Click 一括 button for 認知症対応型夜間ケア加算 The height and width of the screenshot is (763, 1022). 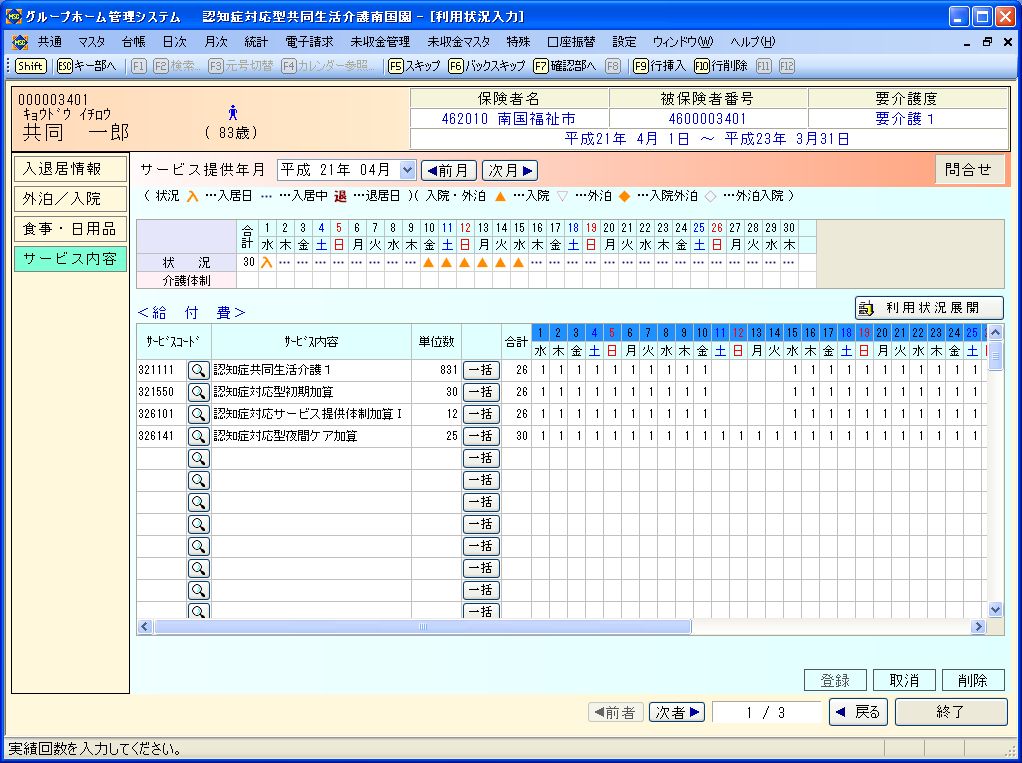point(481,436)
